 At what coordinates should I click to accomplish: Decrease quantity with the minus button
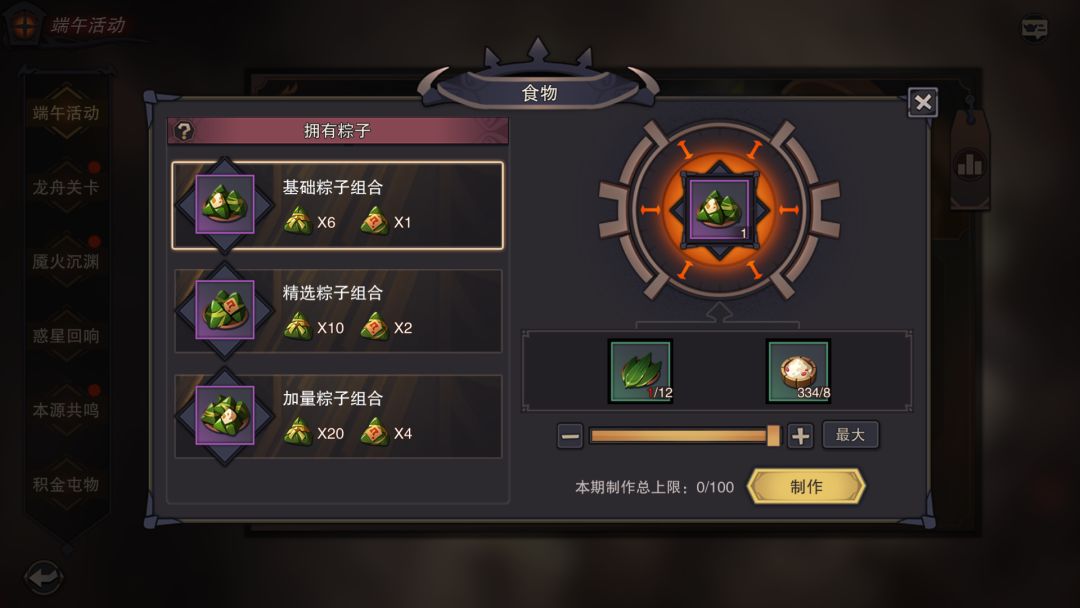(570, 436)
